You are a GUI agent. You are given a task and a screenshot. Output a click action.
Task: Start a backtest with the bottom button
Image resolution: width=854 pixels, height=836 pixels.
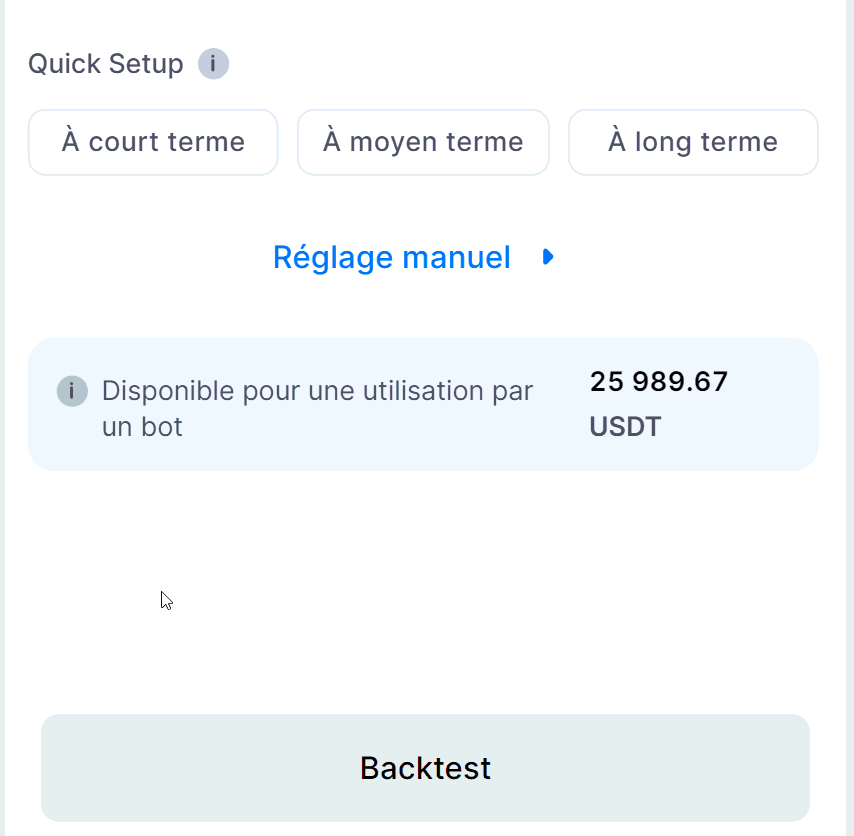pos(425,768)
